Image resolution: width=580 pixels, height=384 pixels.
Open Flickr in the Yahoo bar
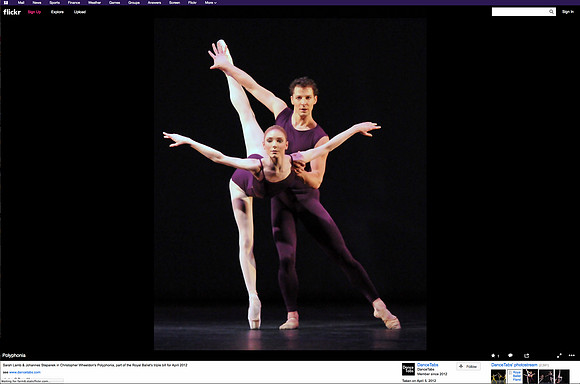[192, 3]
